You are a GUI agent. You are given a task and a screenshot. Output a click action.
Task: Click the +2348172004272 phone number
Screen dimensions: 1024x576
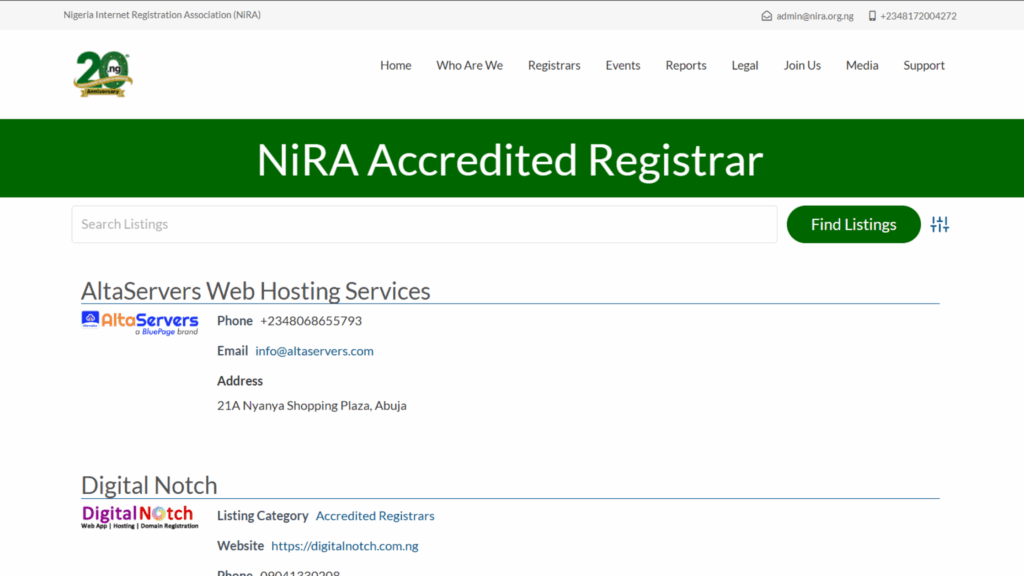tap(918, 16)
